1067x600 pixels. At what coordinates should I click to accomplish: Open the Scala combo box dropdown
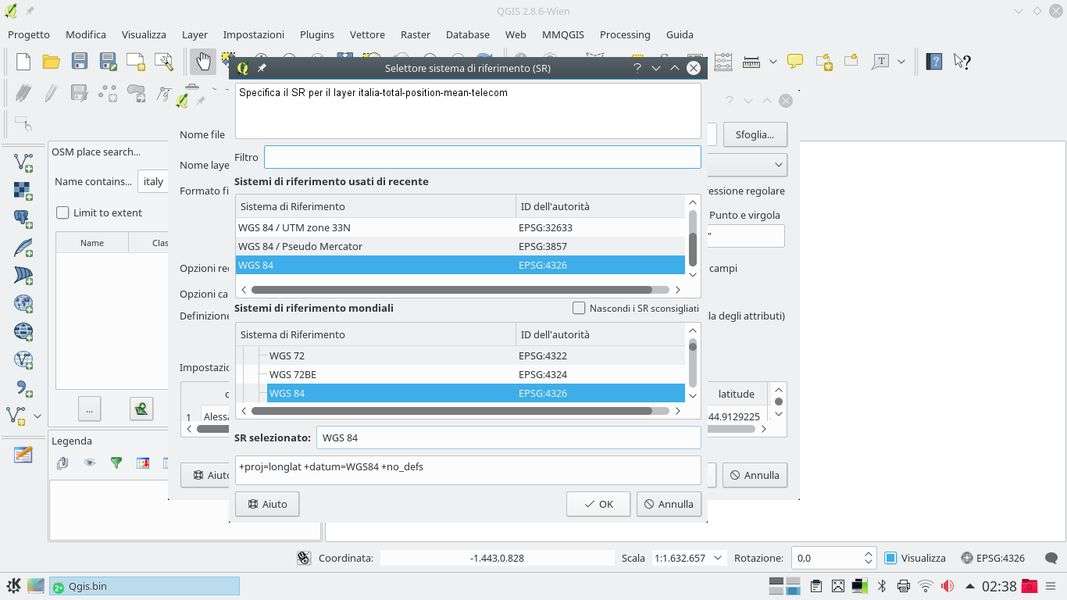tap(717, 558)
